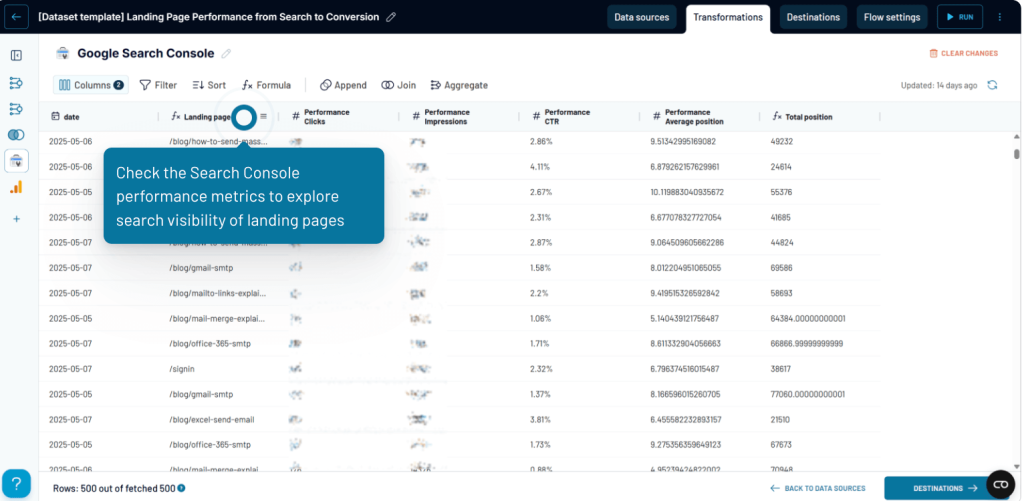Click the info icon next to fetched 500
Image resolution: width=1024 pixels, height=501 pixels.
(181, 488)
